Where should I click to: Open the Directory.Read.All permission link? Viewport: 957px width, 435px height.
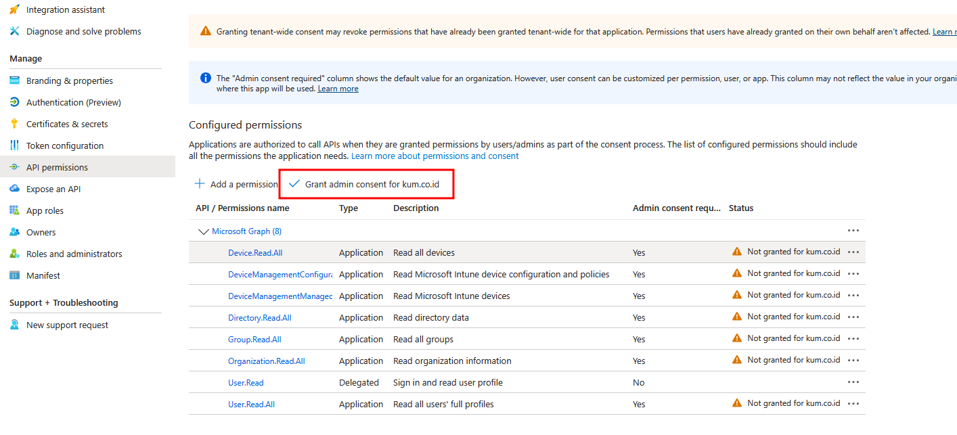point(259,318)
